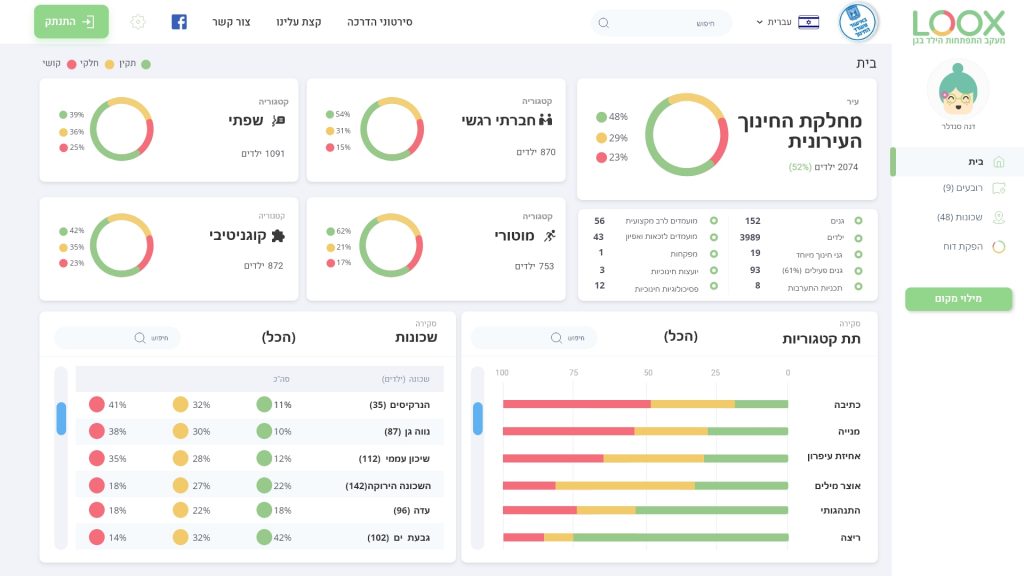Select the bullet next to תכניות התערבות
1024x576 pixels.
858,287
